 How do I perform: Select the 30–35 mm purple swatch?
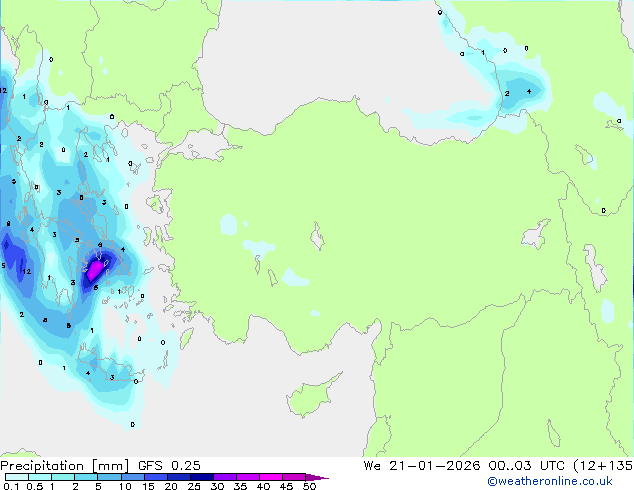[224, 477]
